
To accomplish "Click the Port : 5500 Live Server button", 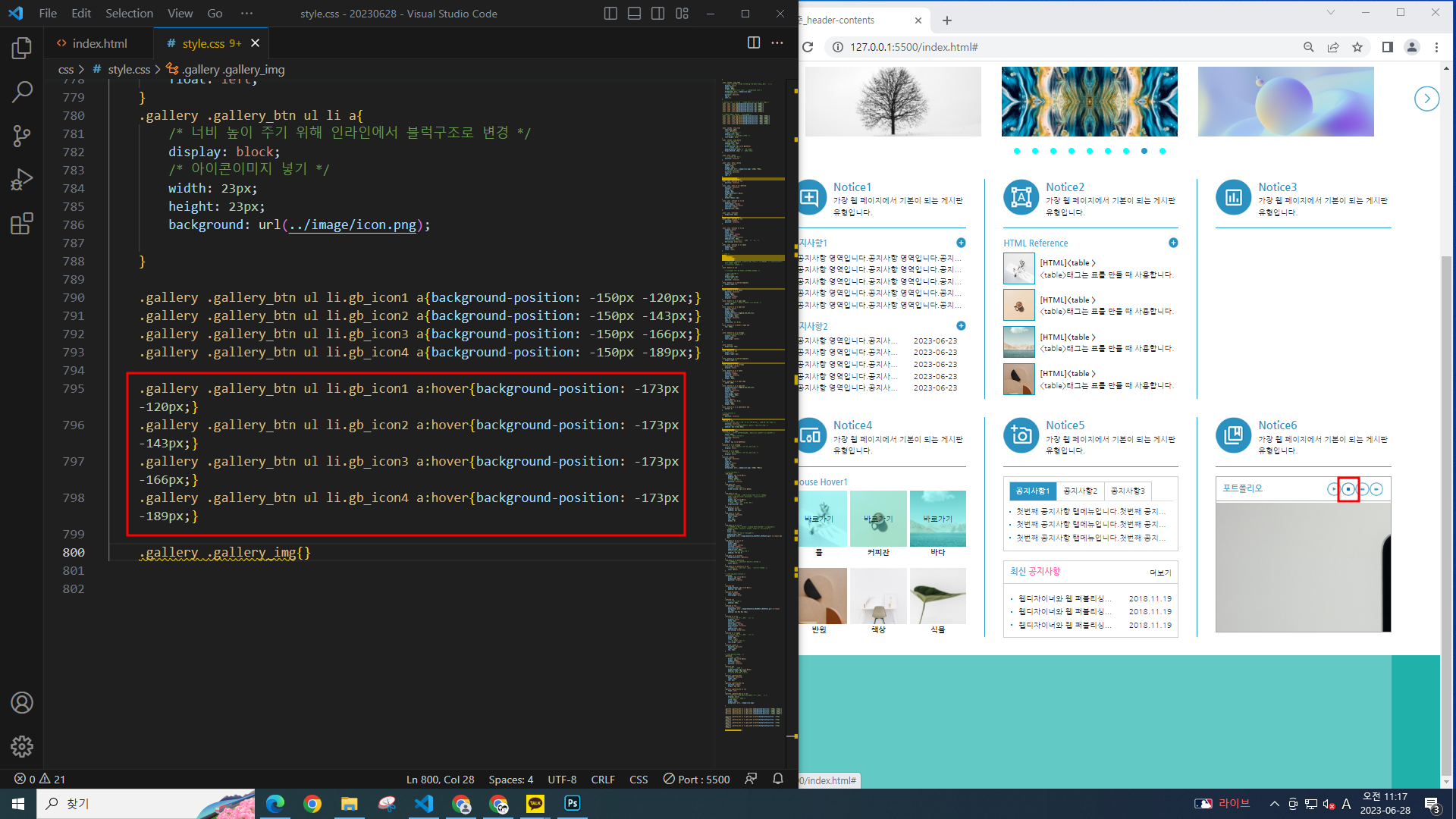I will coord(696,779).
